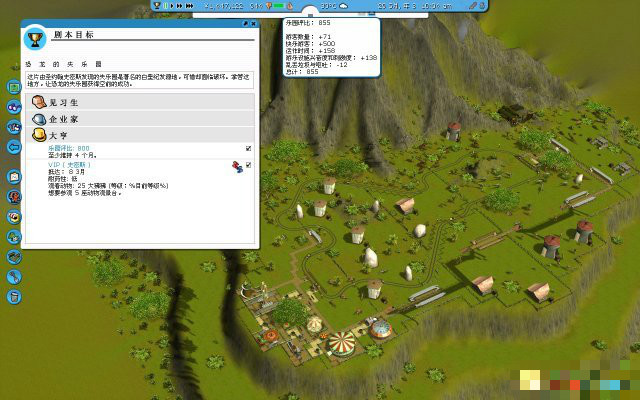Click the VIP arrival month line

tap(67, 172)
